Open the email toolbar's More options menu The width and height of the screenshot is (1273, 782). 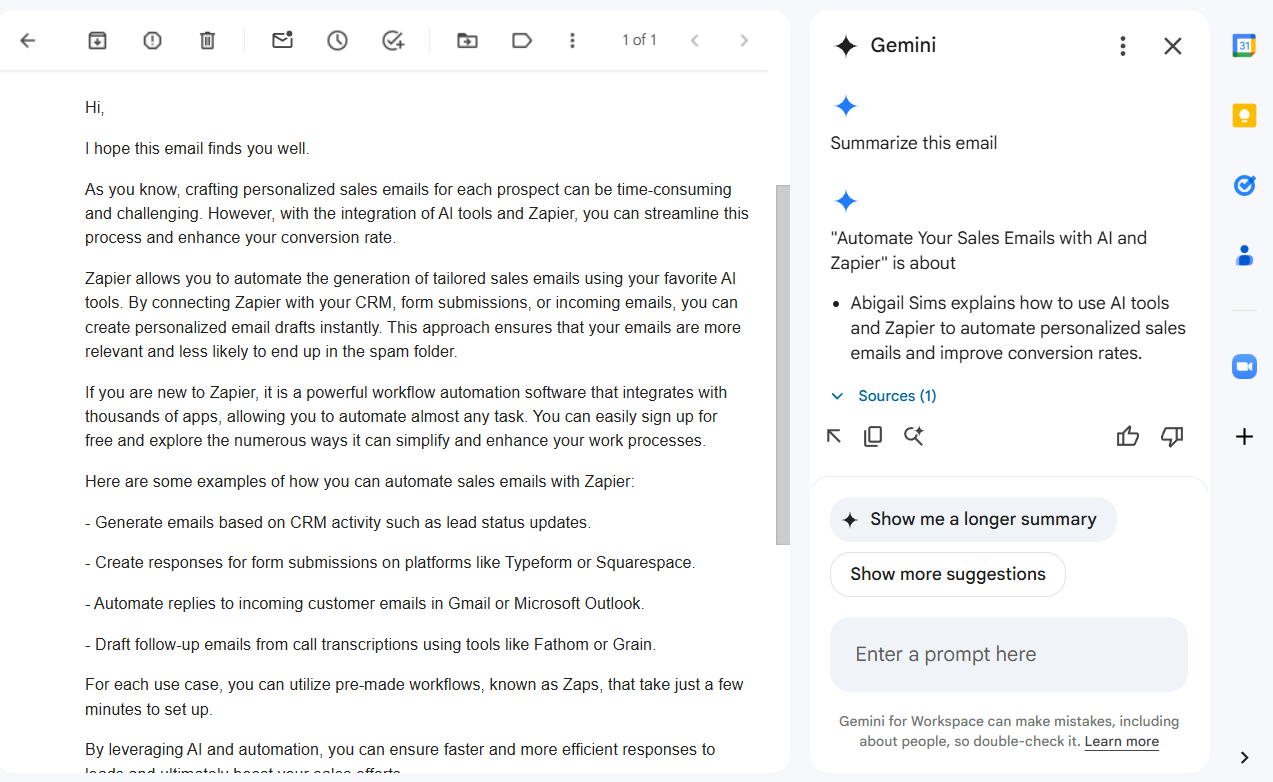(572, 40)
